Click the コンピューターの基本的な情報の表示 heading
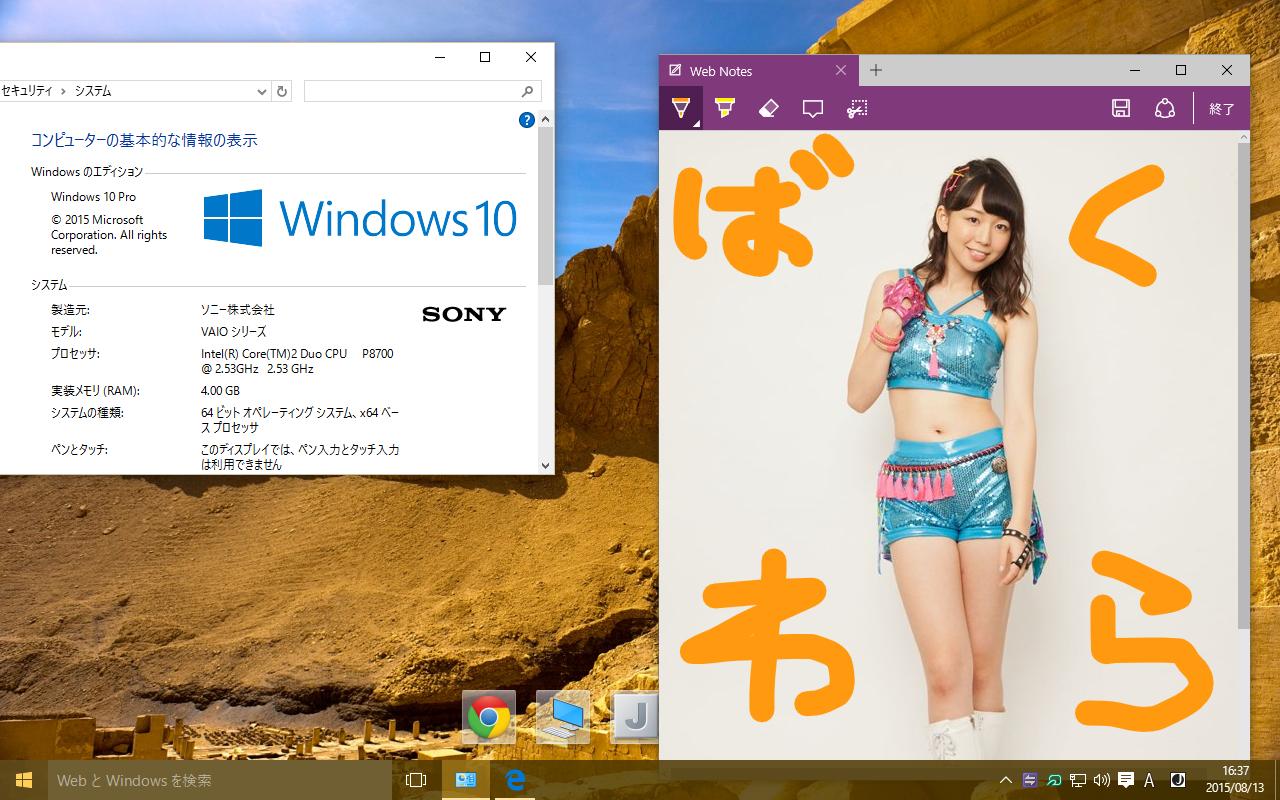 coord(144,140)
